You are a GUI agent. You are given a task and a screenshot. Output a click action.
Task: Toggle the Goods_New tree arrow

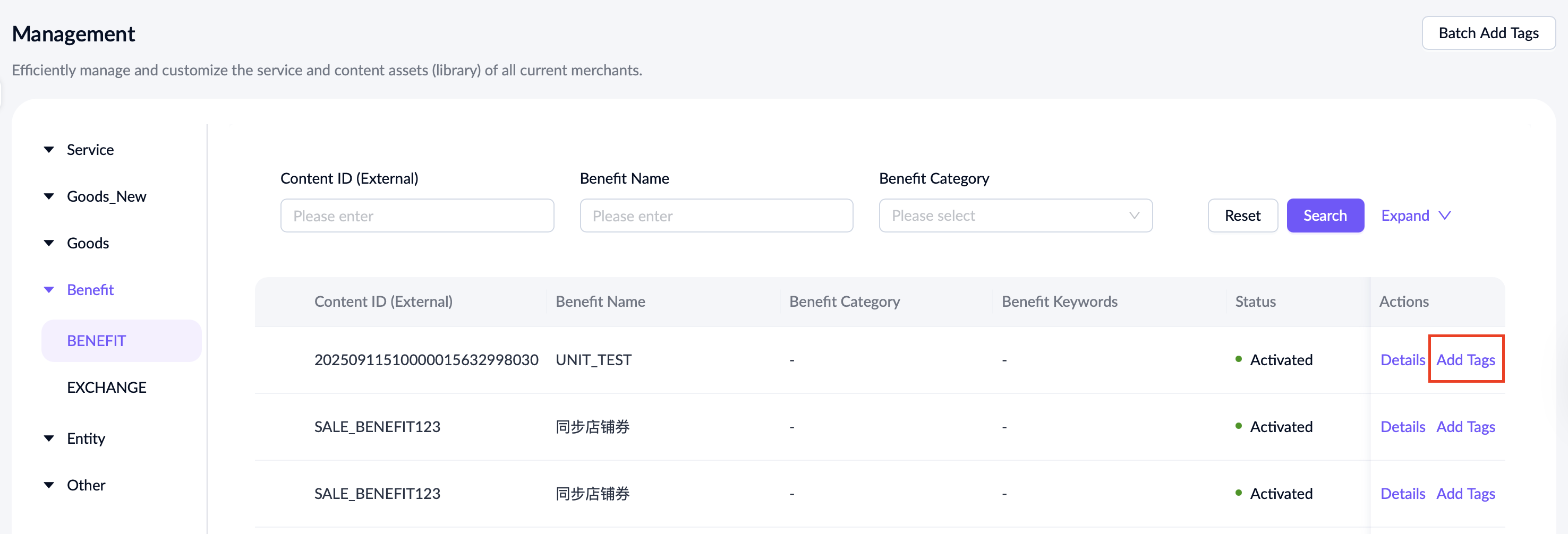pyautogui.click(x=49, y=196)
